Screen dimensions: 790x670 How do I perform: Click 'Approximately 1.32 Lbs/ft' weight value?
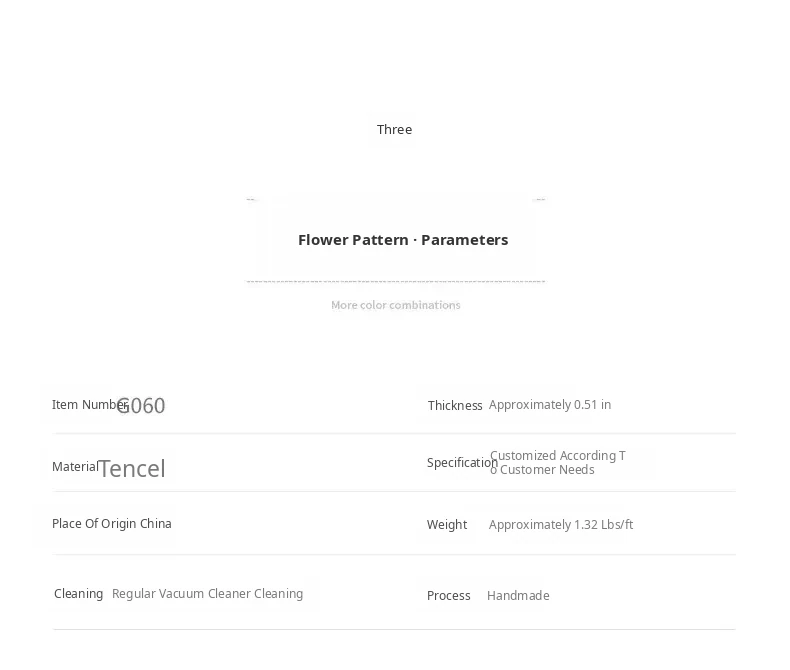tap(561, 525)
